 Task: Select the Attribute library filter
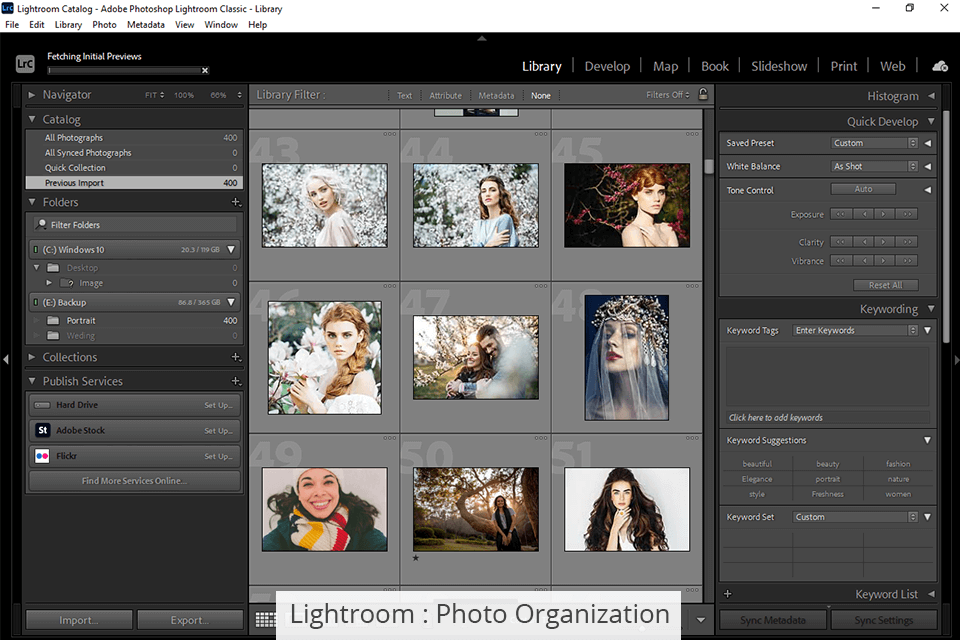(x=445, y=96)
